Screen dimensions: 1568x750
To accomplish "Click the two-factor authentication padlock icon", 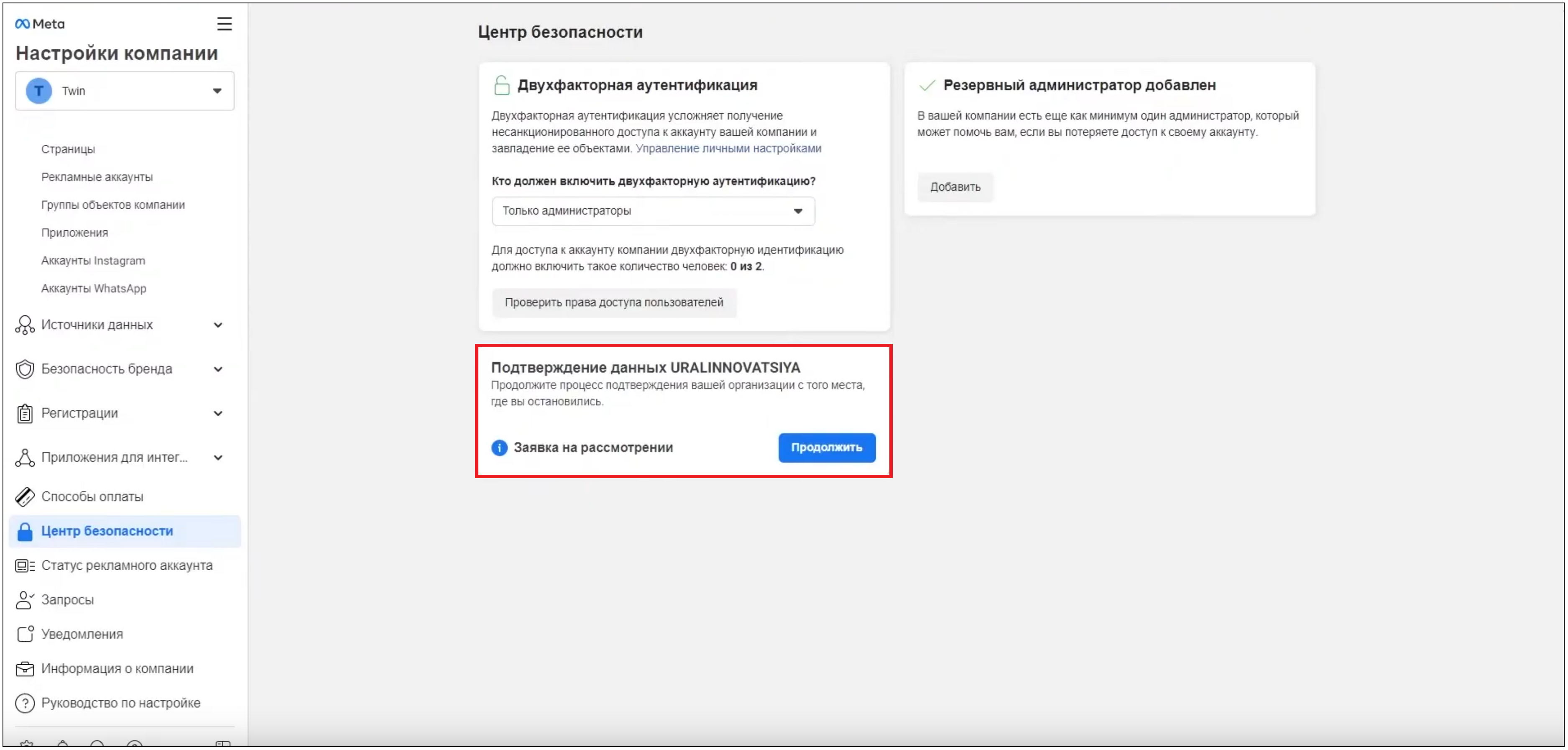I will [502, 85].
